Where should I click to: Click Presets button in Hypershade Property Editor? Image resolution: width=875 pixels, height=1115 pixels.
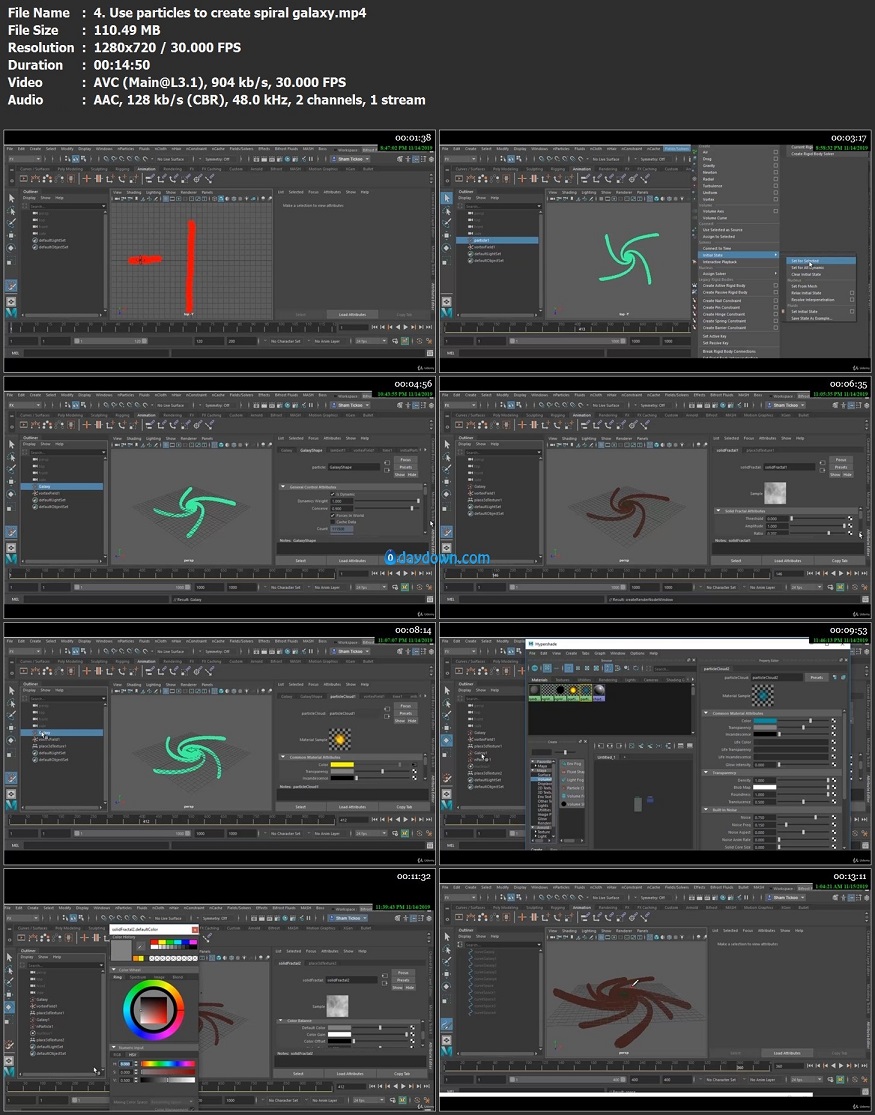817,678
